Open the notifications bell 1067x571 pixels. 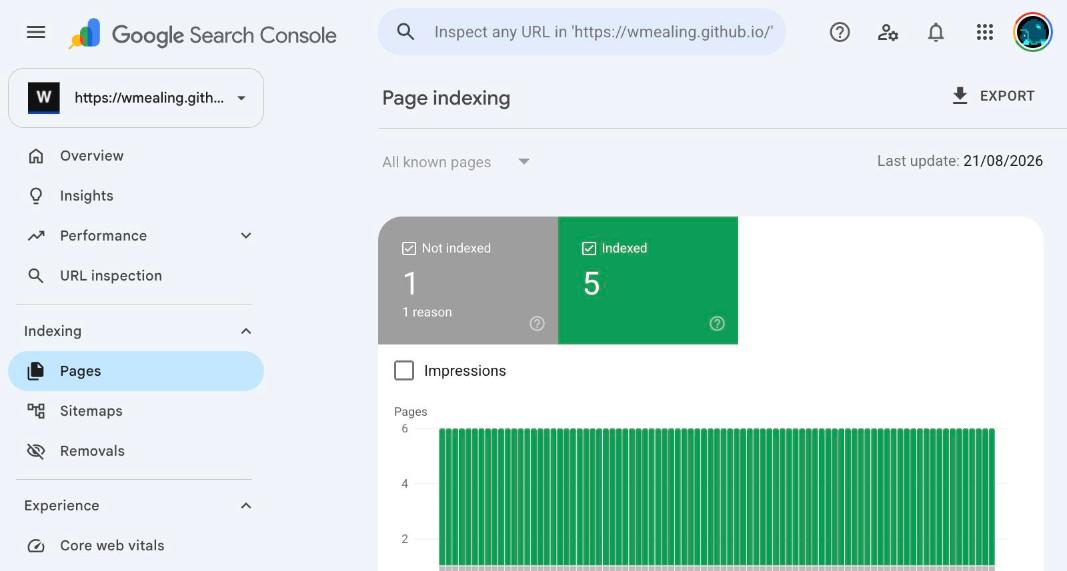[x=936, y=32]
